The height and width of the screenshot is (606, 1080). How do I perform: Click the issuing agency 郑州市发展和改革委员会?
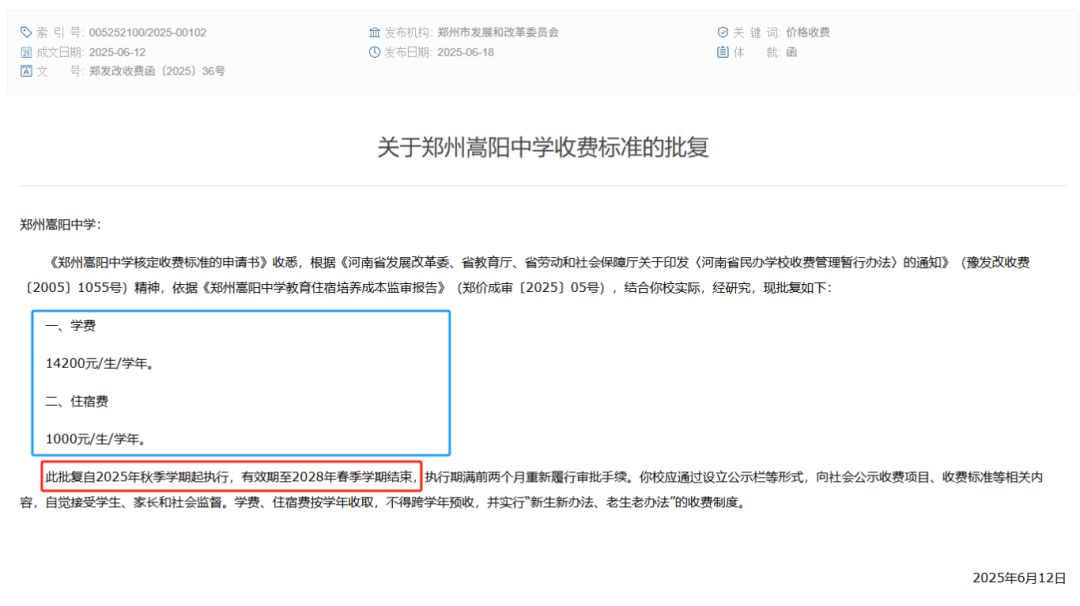[x=498, y=32]
